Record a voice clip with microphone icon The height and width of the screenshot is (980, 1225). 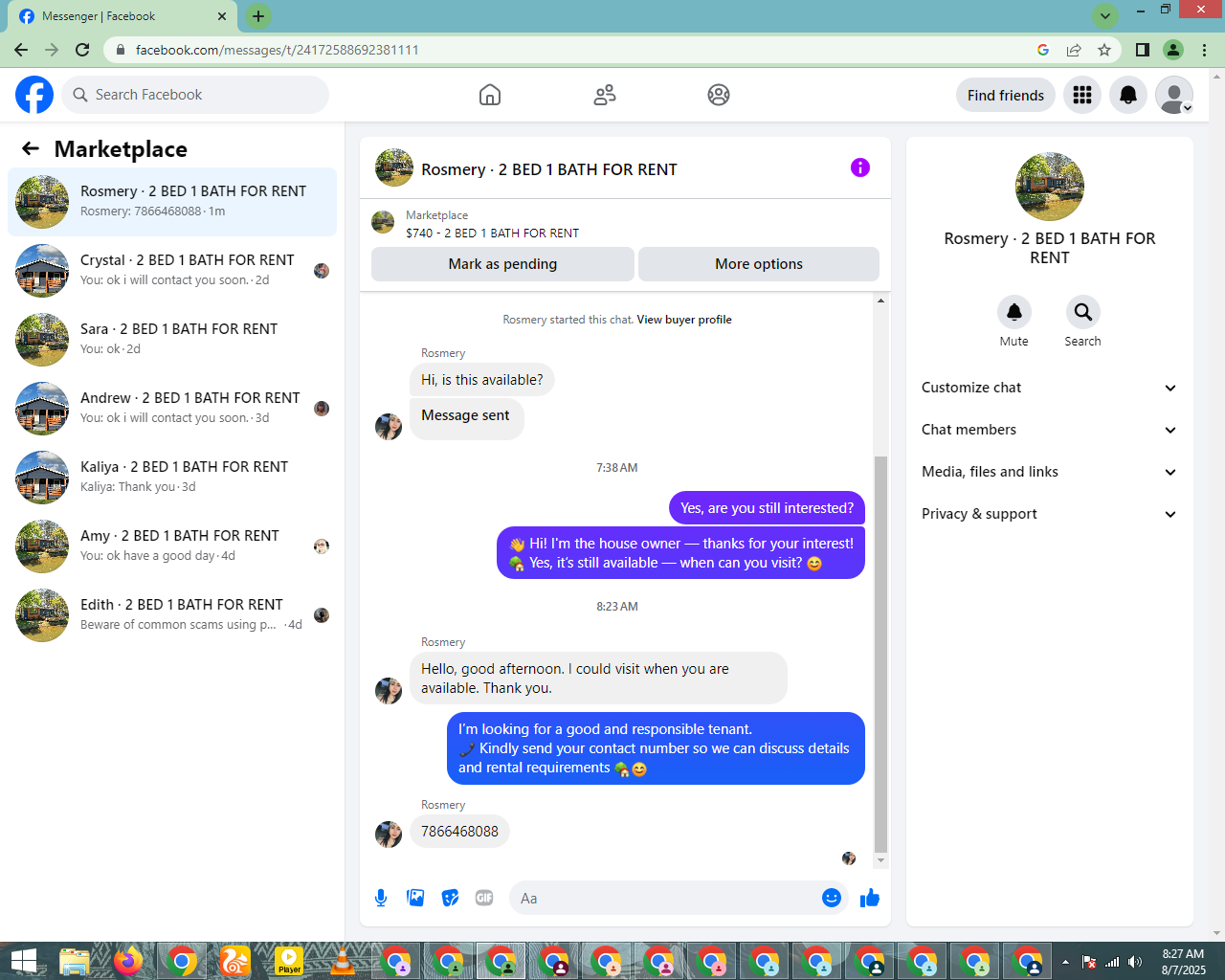point(381,898)
